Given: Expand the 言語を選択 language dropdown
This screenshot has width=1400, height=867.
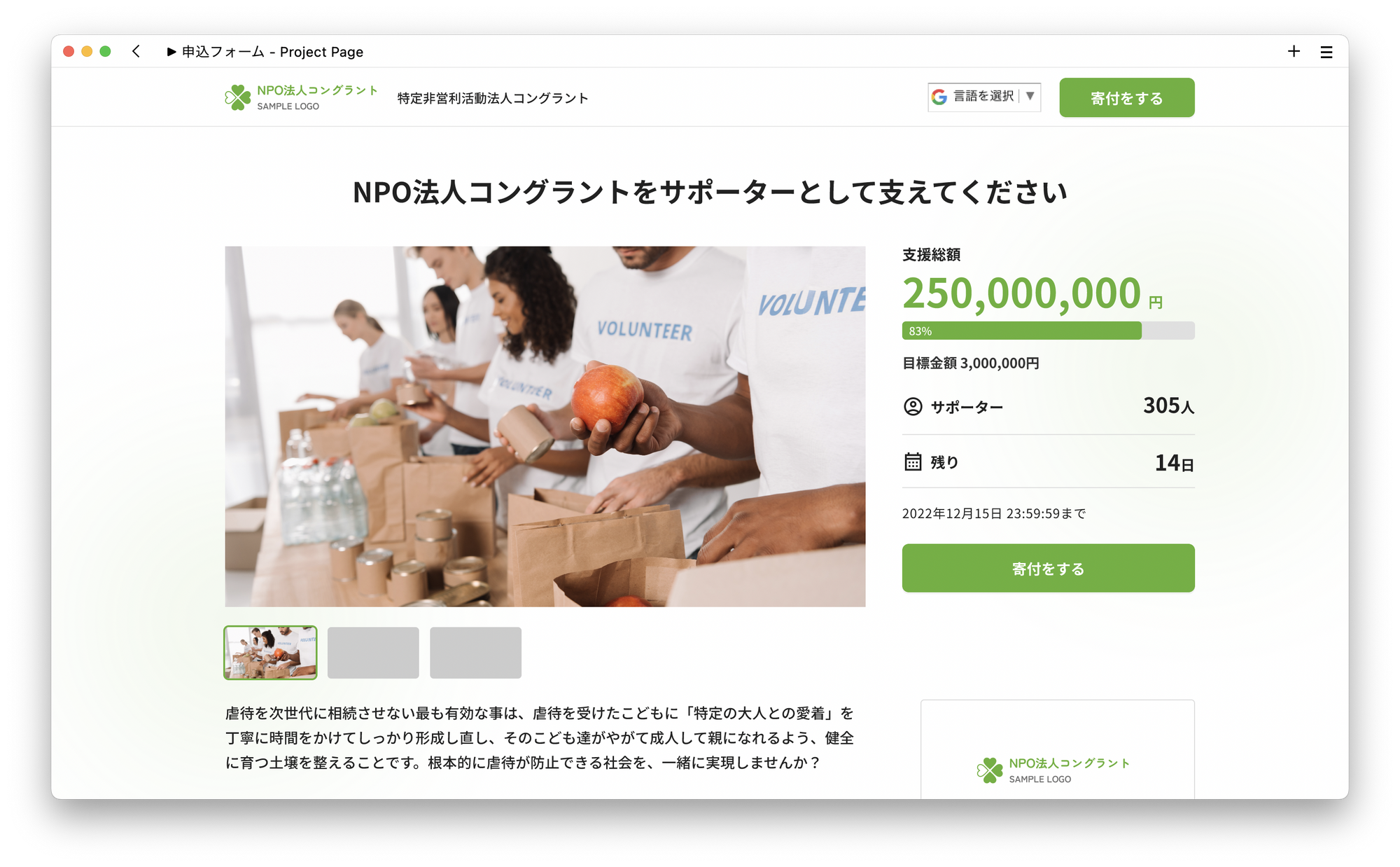Looking at the screenshot, I should click(983, 97).
